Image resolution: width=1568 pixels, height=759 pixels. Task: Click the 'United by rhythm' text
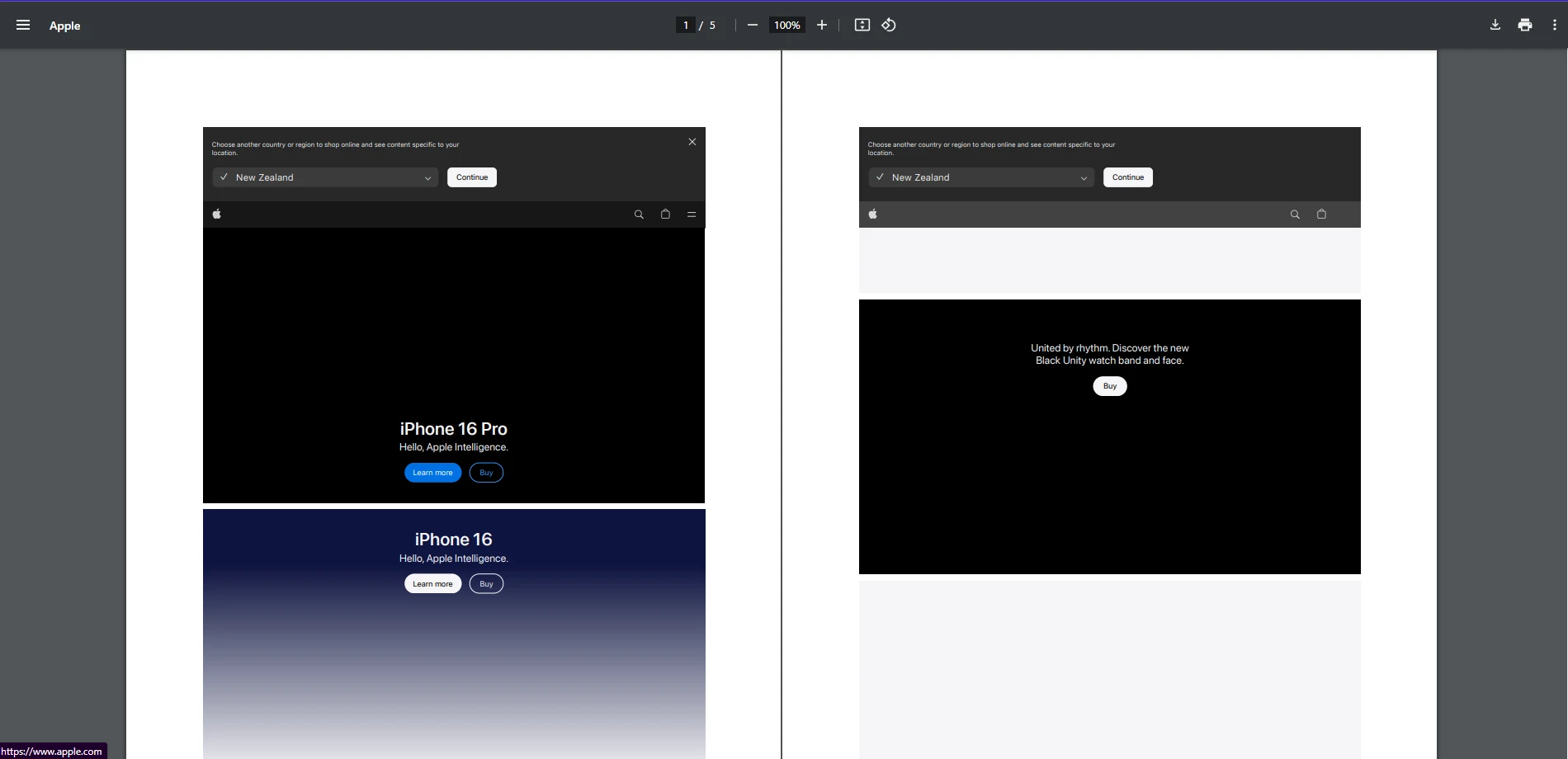(x=1109, y=354)
